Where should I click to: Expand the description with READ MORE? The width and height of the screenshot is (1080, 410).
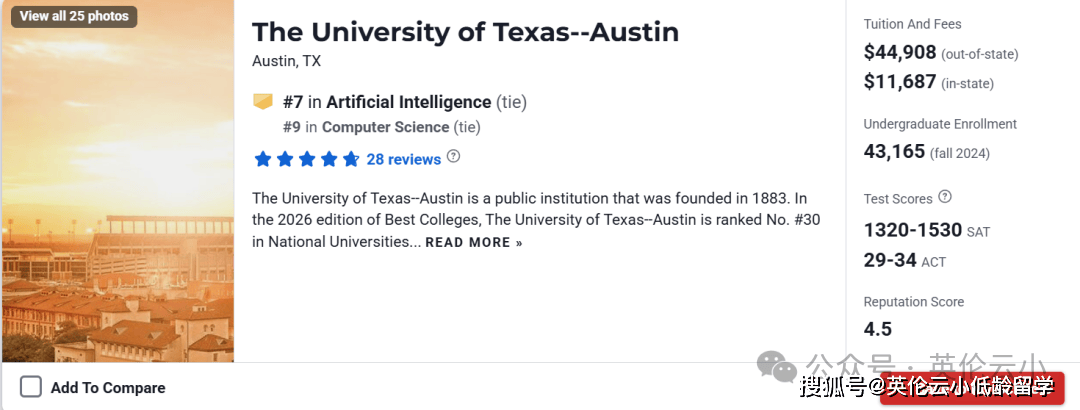pos(473,242)
